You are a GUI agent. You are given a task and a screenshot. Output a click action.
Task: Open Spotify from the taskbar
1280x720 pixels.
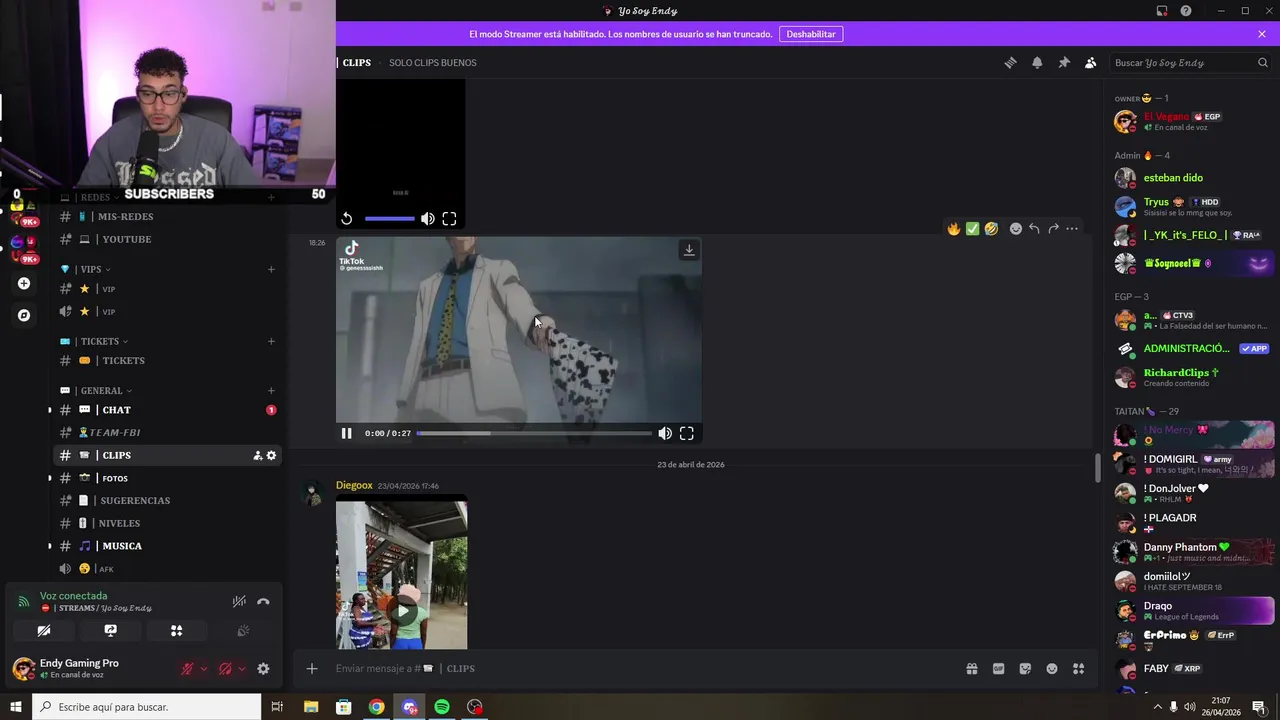click(x=442, y=707)
